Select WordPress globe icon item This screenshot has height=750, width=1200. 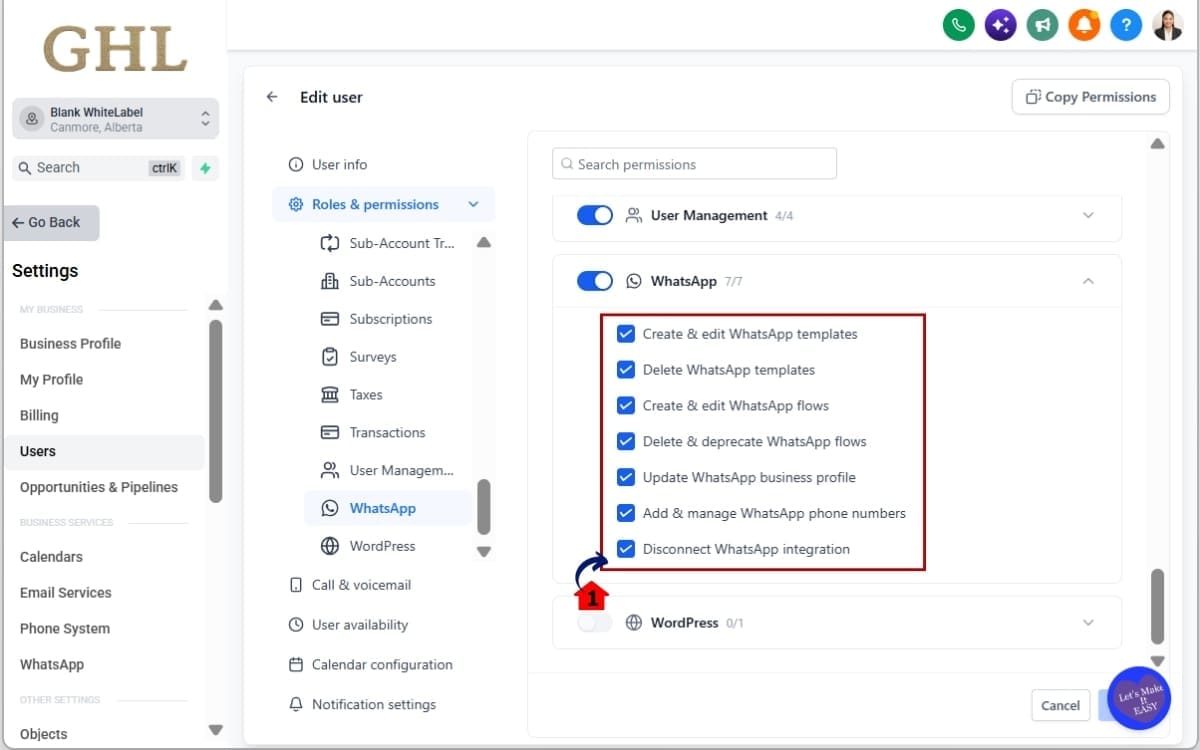tap(388, 546)
